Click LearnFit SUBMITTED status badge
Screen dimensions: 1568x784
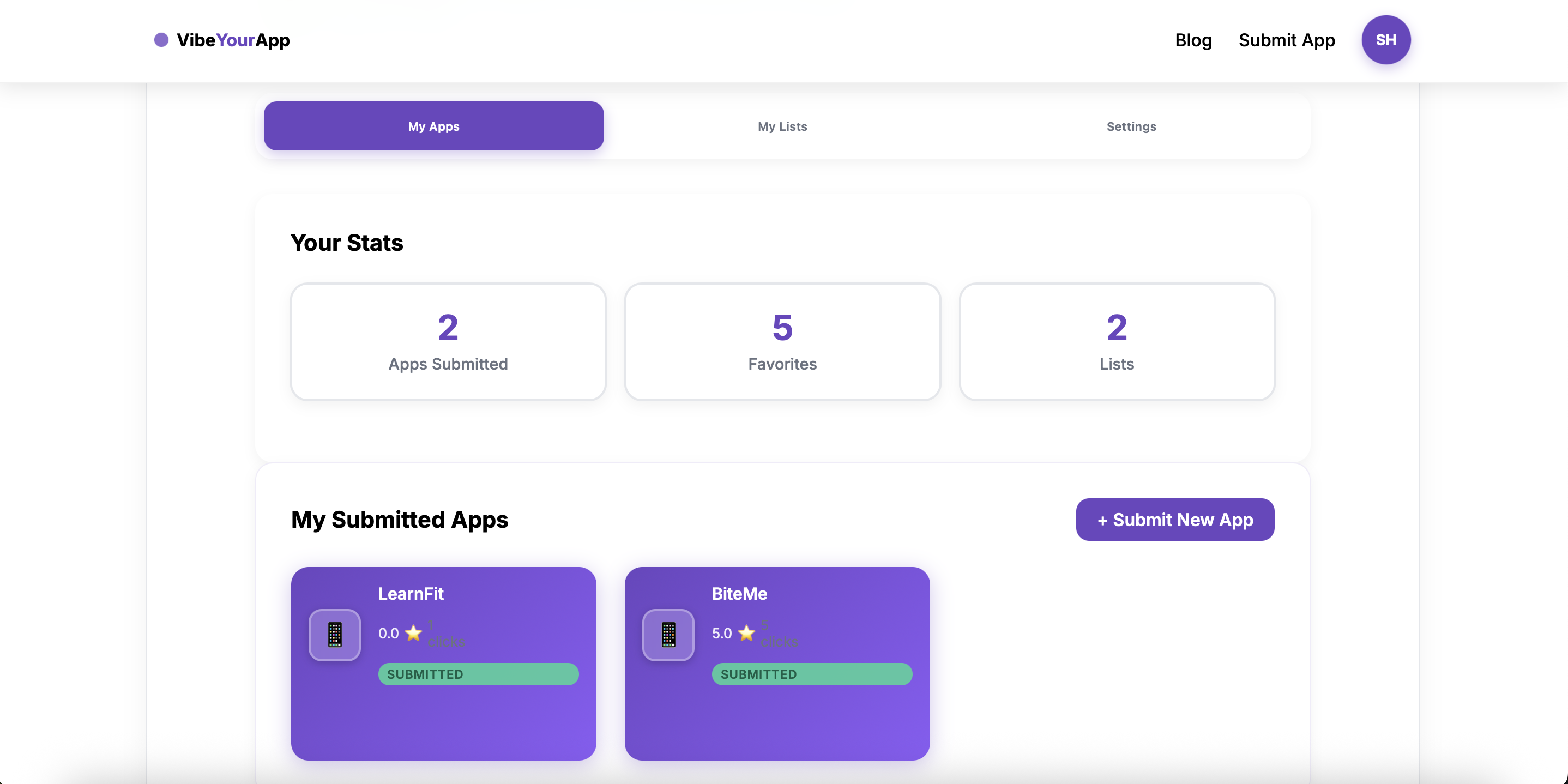478,674
